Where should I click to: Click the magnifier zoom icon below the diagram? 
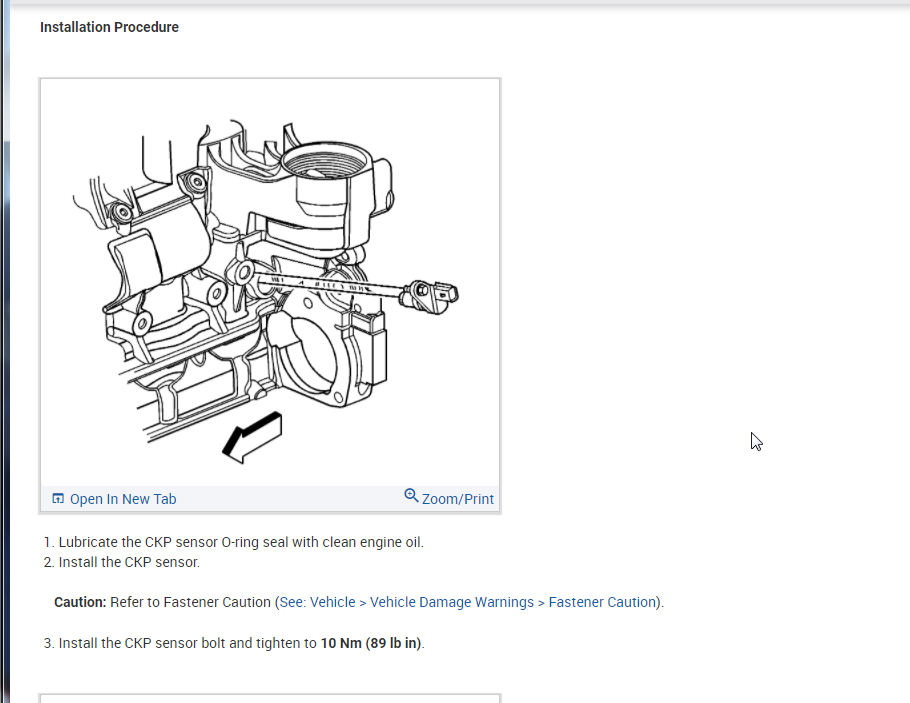(411, 496)
